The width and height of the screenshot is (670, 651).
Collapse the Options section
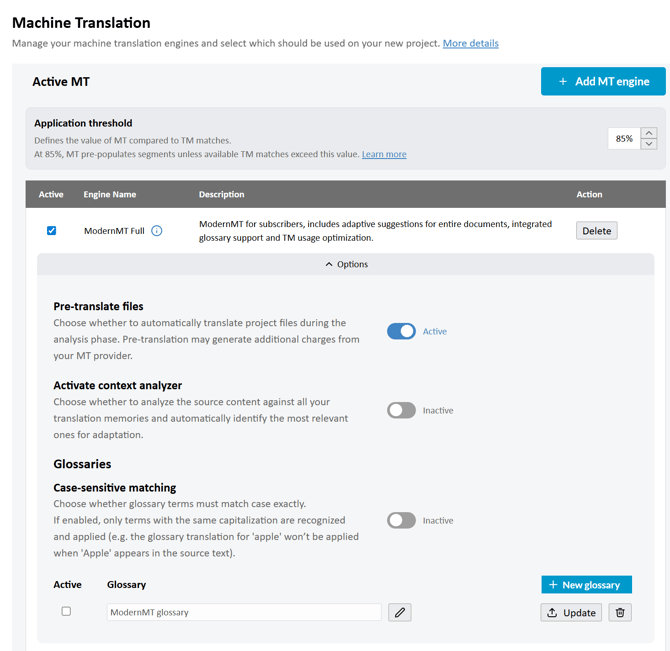coord(346,264)
